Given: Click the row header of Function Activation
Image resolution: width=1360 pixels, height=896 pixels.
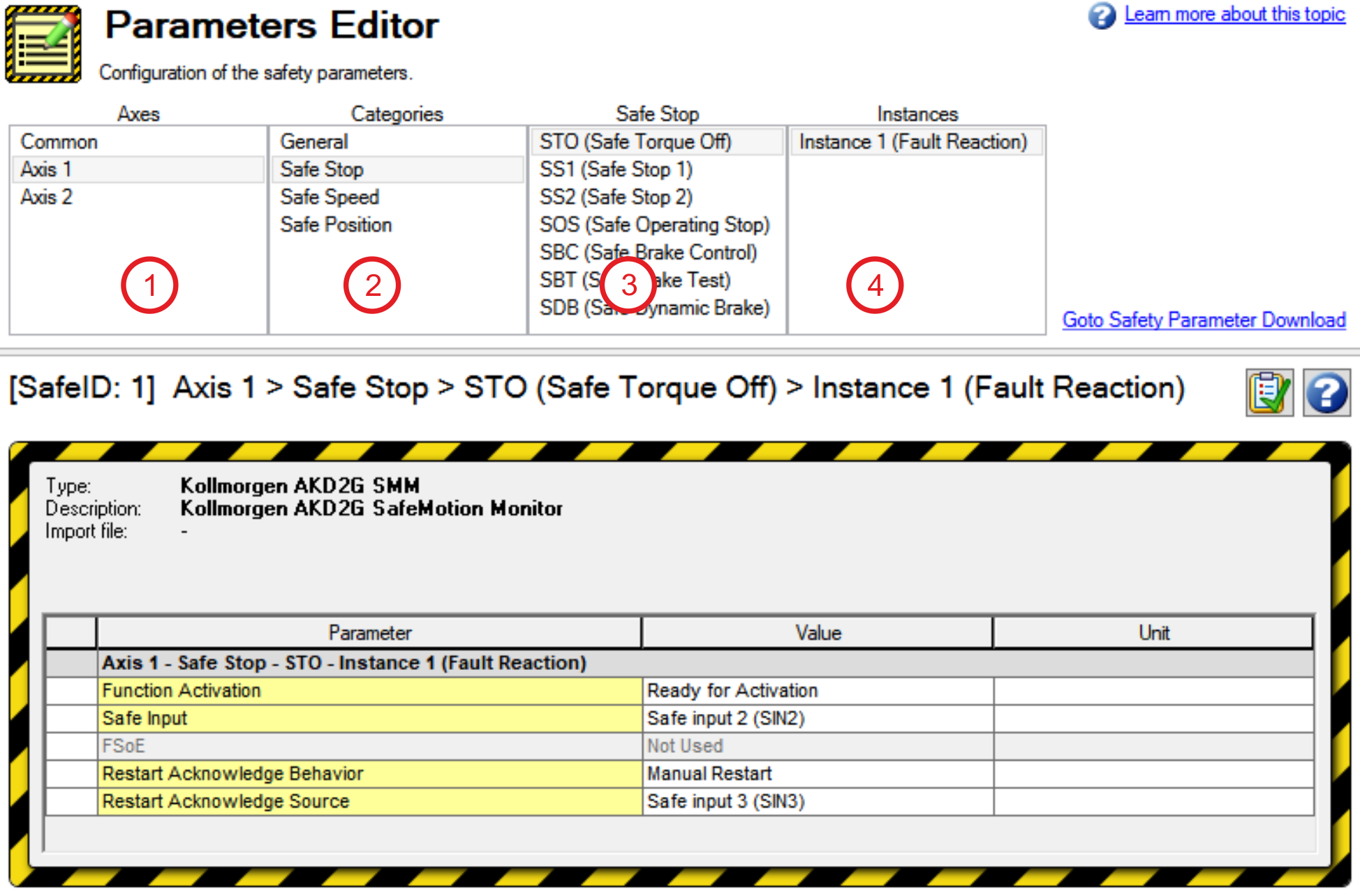Looking at the screenshot, I should click(x=71, y=691).
